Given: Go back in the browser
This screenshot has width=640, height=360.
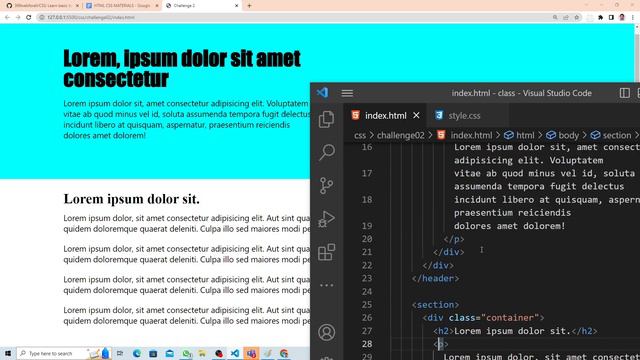Looking at the screenshot, I should click(x=7, y=17).
